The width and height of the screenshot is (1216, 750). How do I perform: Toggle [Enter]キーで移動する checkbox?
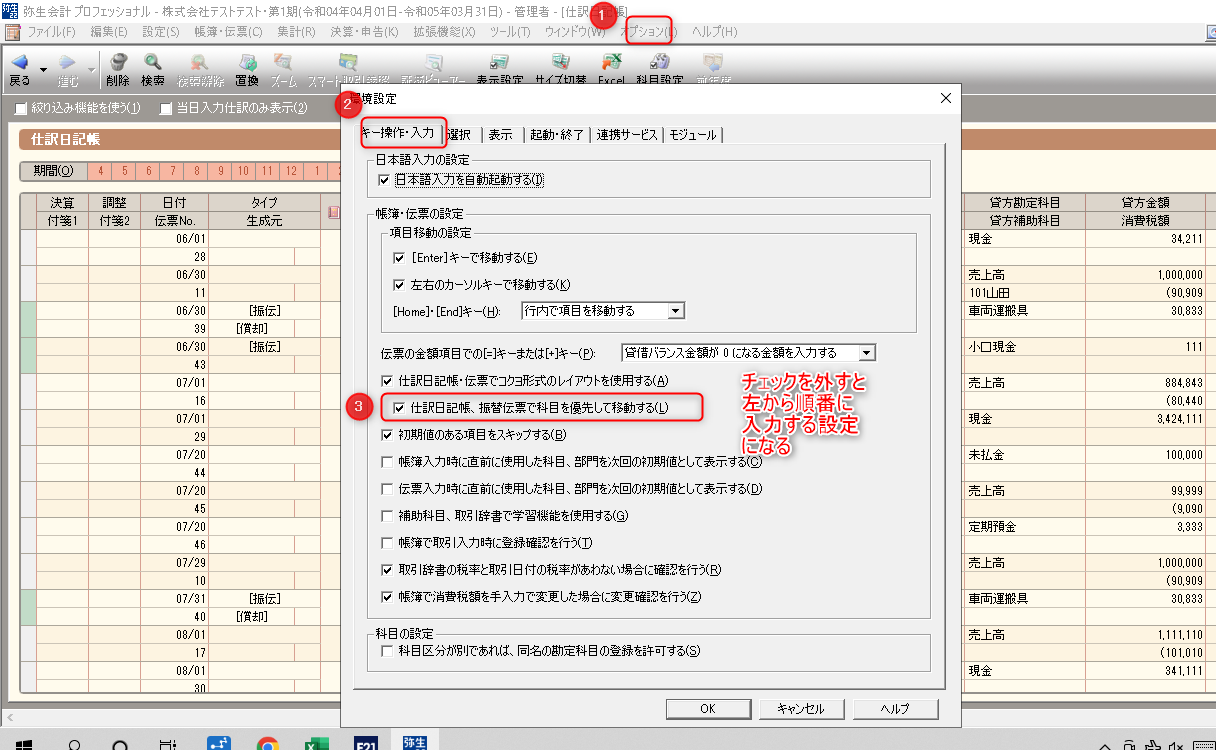pyautogui.click(x=400, y=258)
